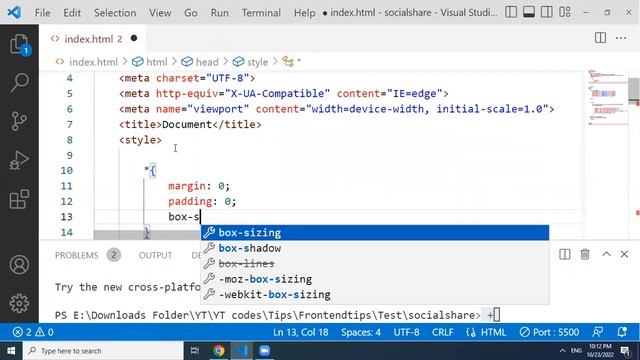Click head element in the breadcrumb

200,62
